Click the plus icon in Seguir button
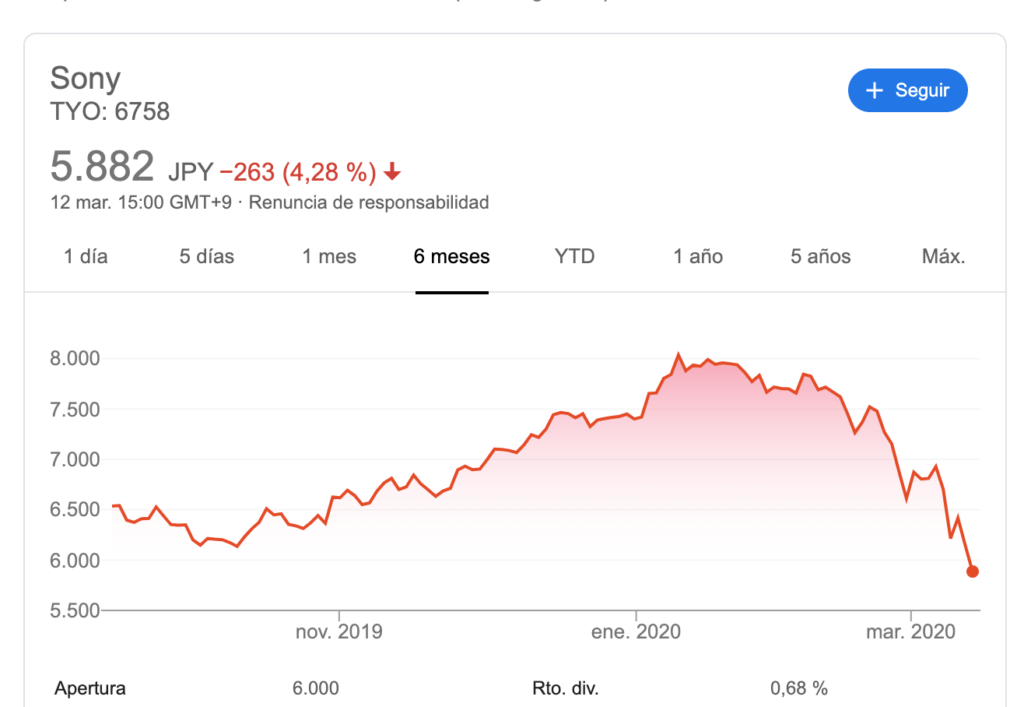The height and width of the screenshot is (707, 1024). (x=874, y=90)
